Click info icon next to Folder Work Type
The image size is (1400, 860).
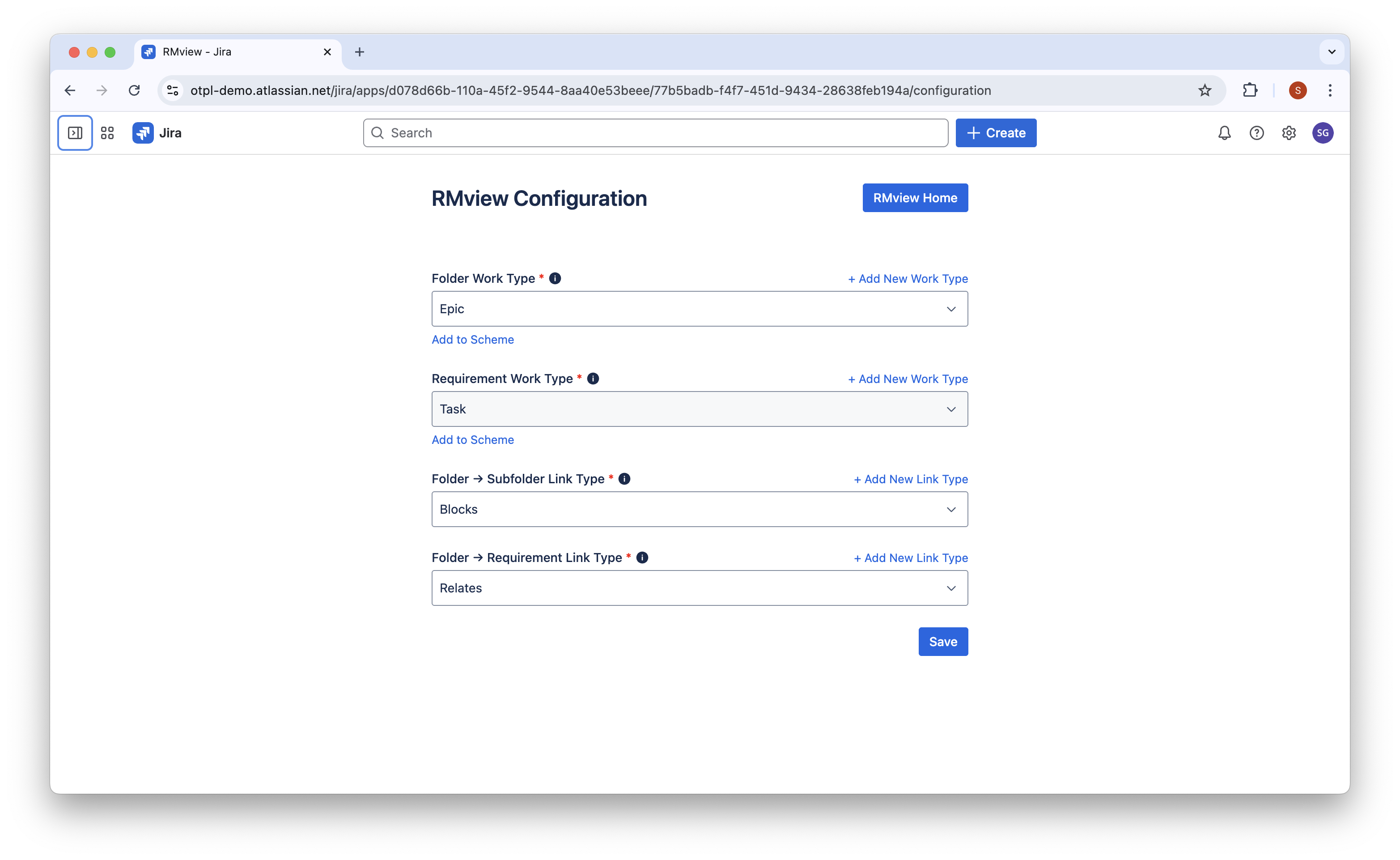pos(555,278)
